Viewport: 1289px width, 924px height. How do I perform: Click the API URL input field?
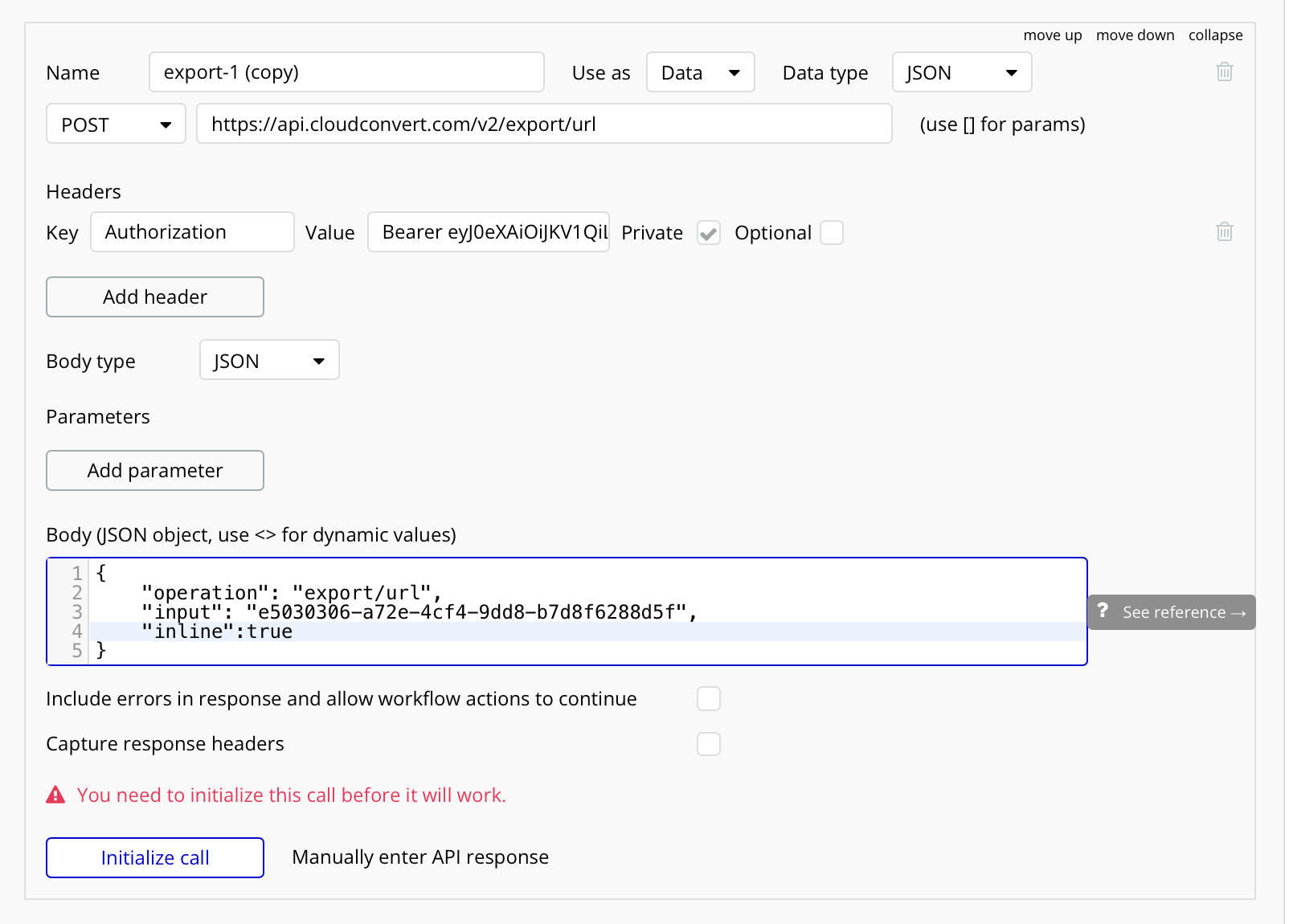click(x=544, y=124)
